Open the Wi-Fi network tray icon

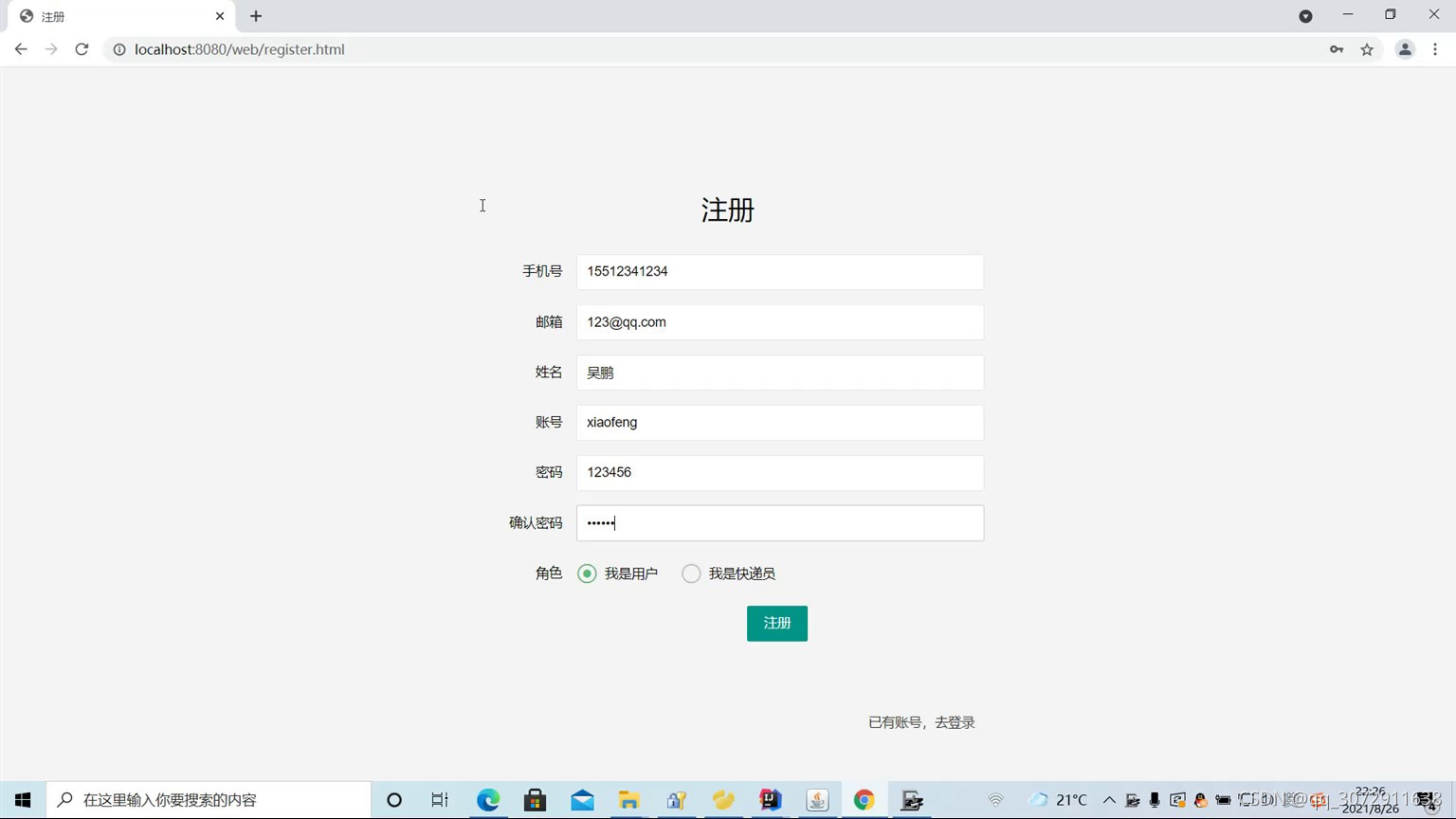tap(995, 800)
